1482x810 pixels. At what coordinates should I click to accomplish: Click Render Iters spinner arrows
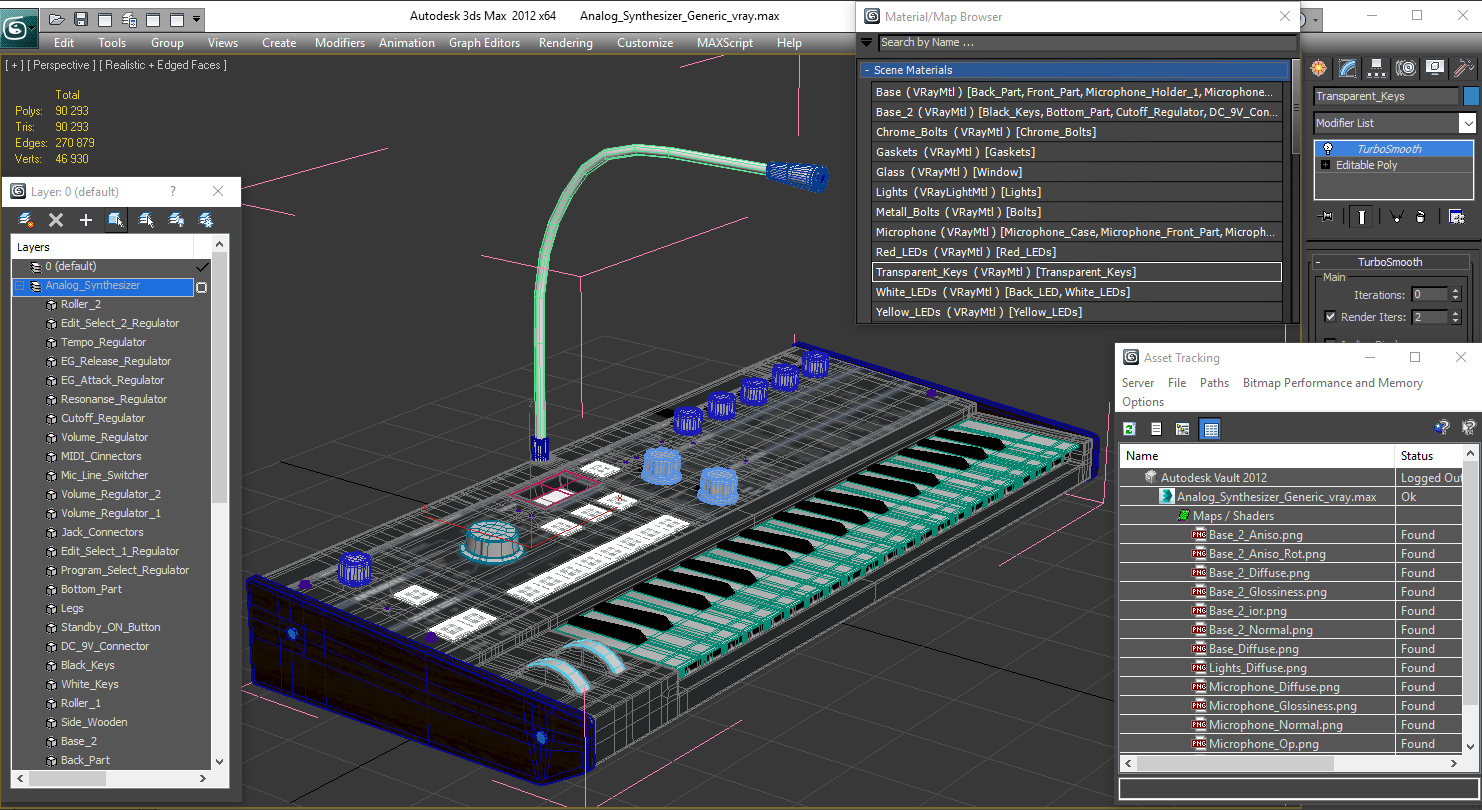coord(1458,317)
